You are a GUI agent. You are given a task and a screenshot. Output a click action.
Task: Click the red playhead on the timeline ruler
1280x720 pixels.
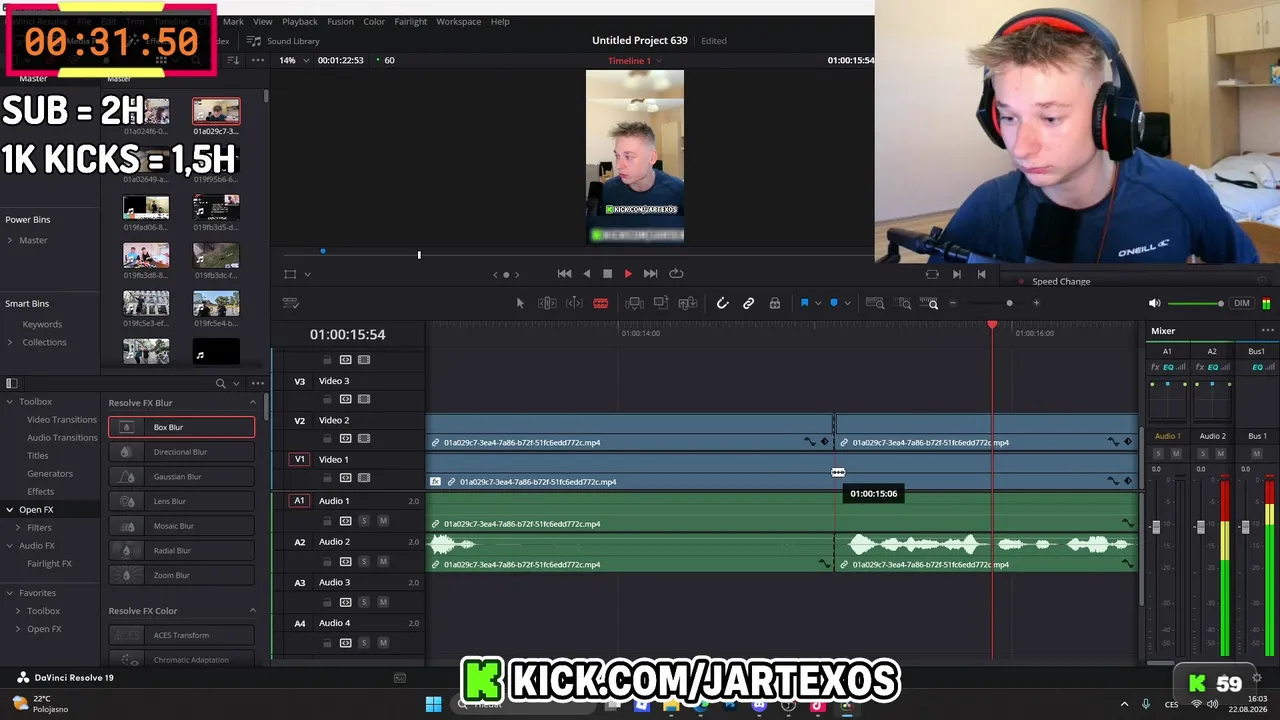click(x=992, y=325)
